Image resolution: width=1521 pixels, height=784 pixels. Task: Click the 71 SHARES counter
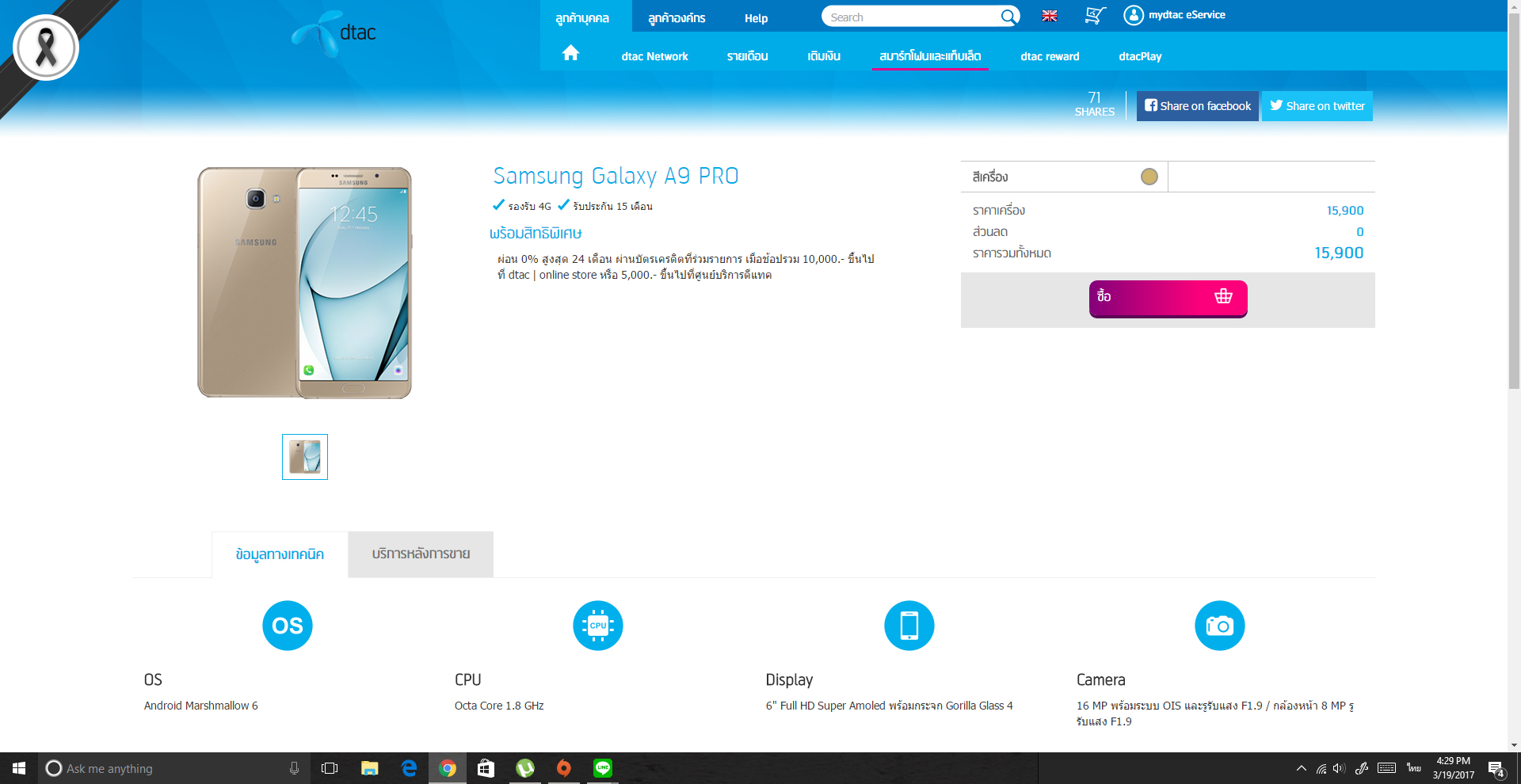tap(1095, 104)
